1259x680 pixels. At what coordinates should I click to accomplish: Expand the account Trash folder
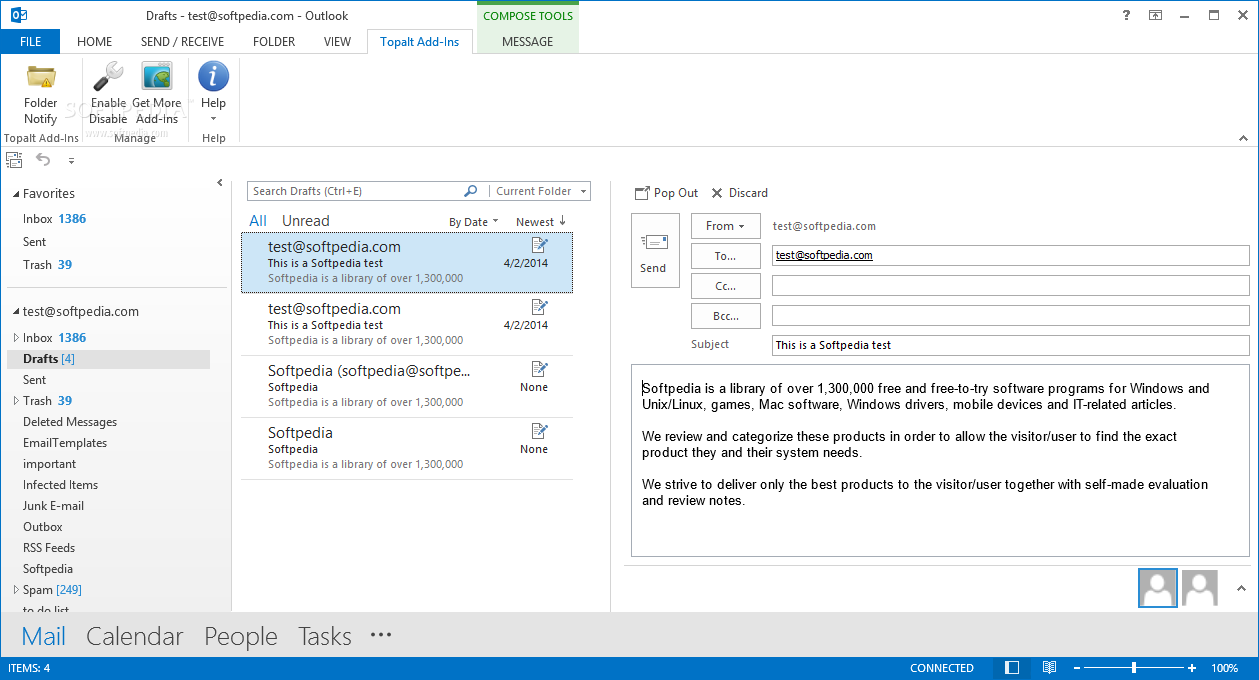16,401
